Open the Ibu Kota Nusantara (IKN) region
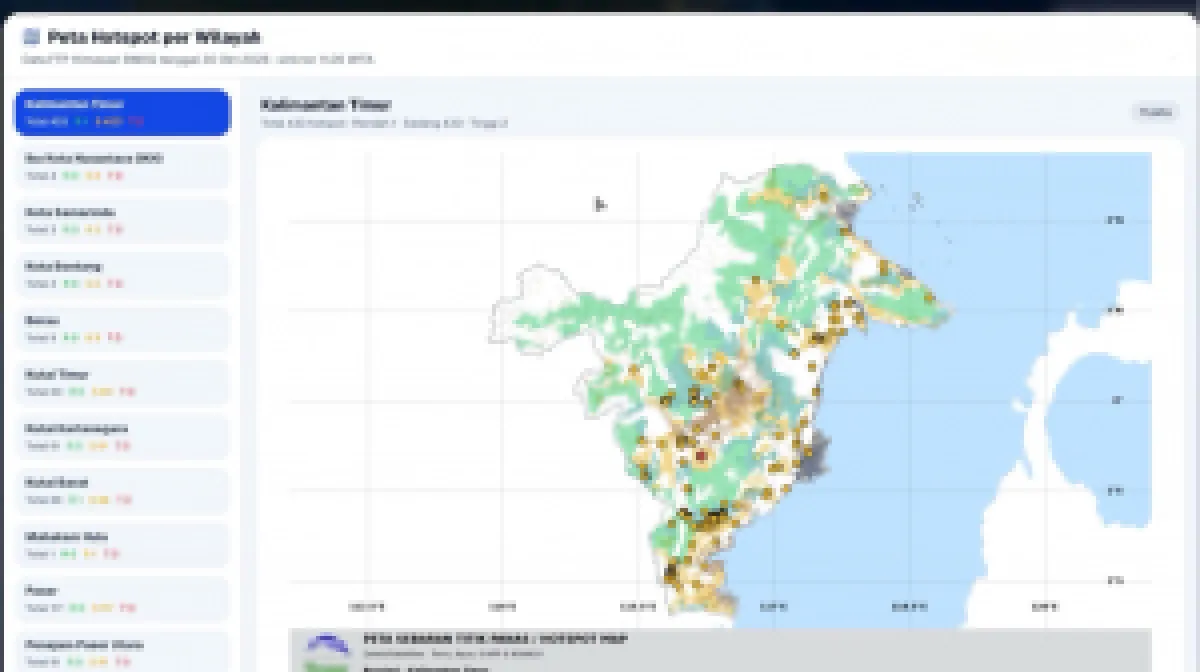 (x=122, y=166)
